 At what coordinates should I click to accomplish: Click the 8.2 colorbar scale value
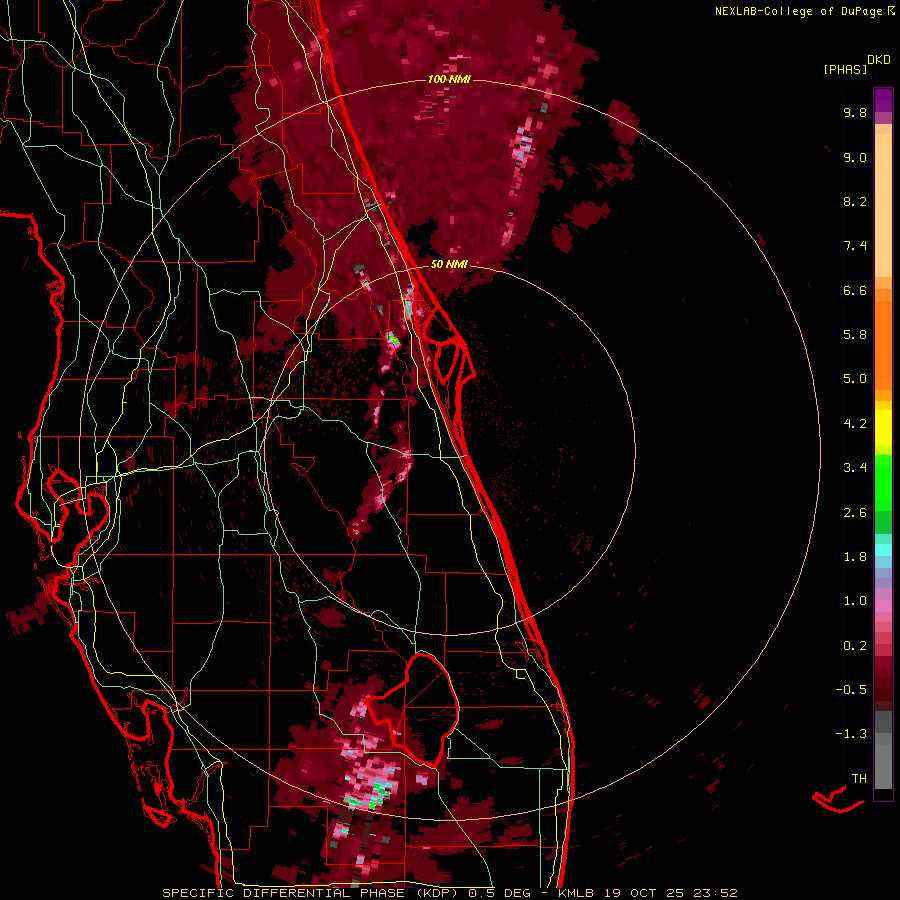tap(855, 201)
